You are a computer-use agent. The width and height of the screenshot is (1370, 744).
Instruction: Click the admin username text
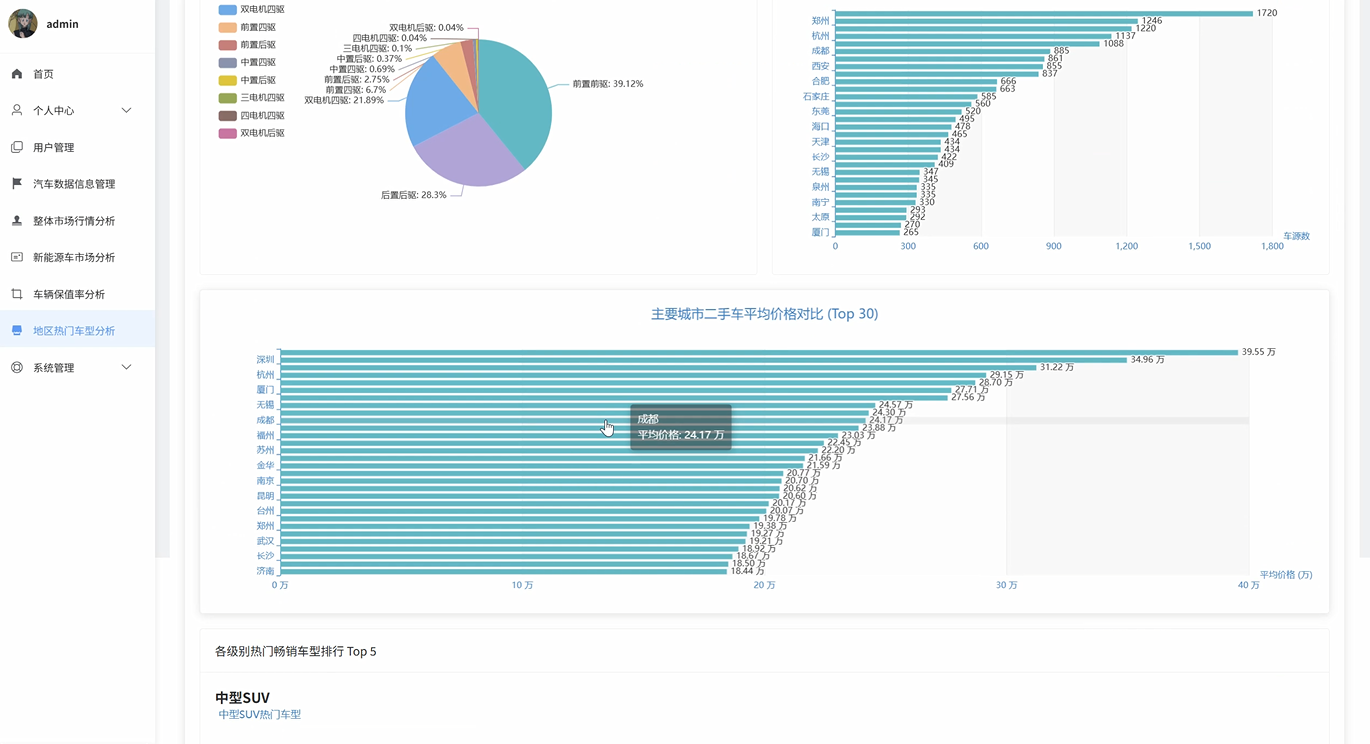(62, 24)
